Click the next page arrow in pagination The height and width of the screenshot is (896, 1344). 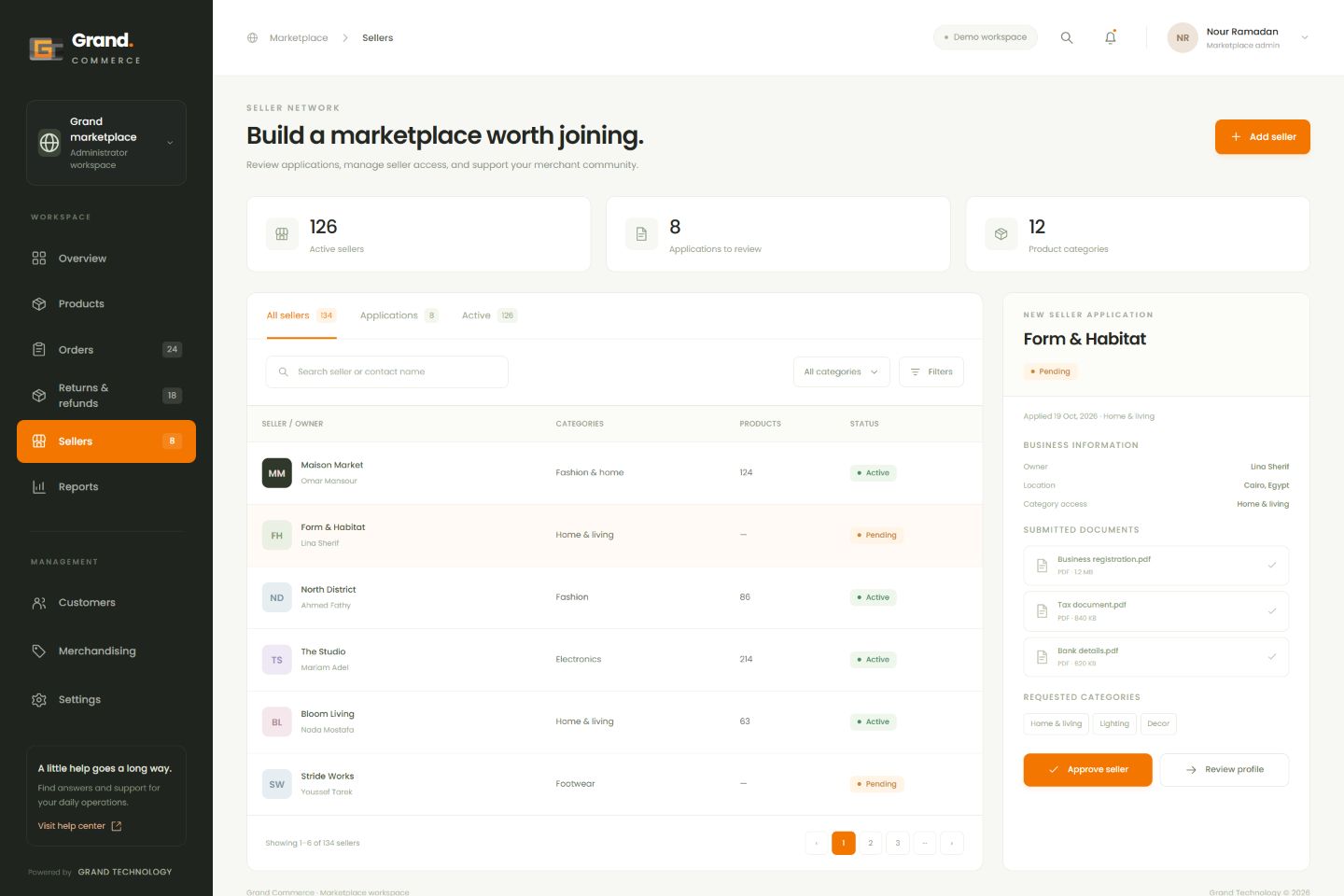click(x=952, y=843)
